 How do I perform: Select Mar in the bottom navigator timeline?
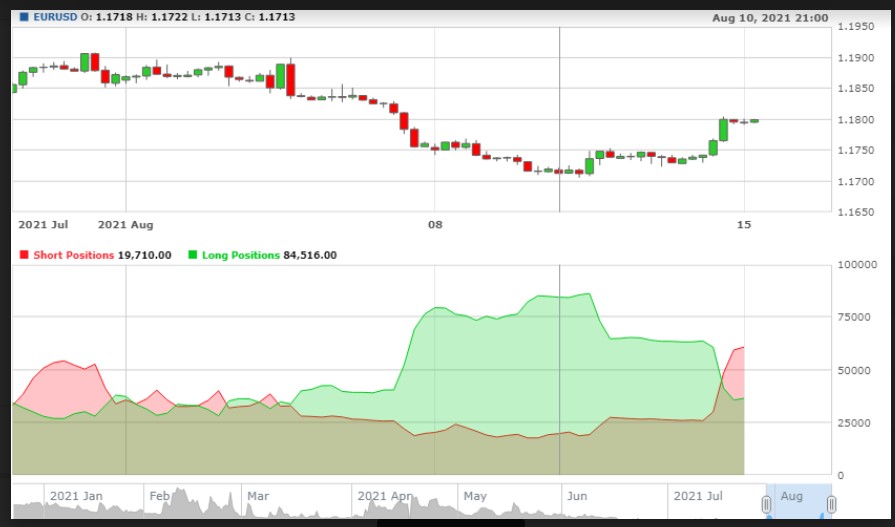258,496
